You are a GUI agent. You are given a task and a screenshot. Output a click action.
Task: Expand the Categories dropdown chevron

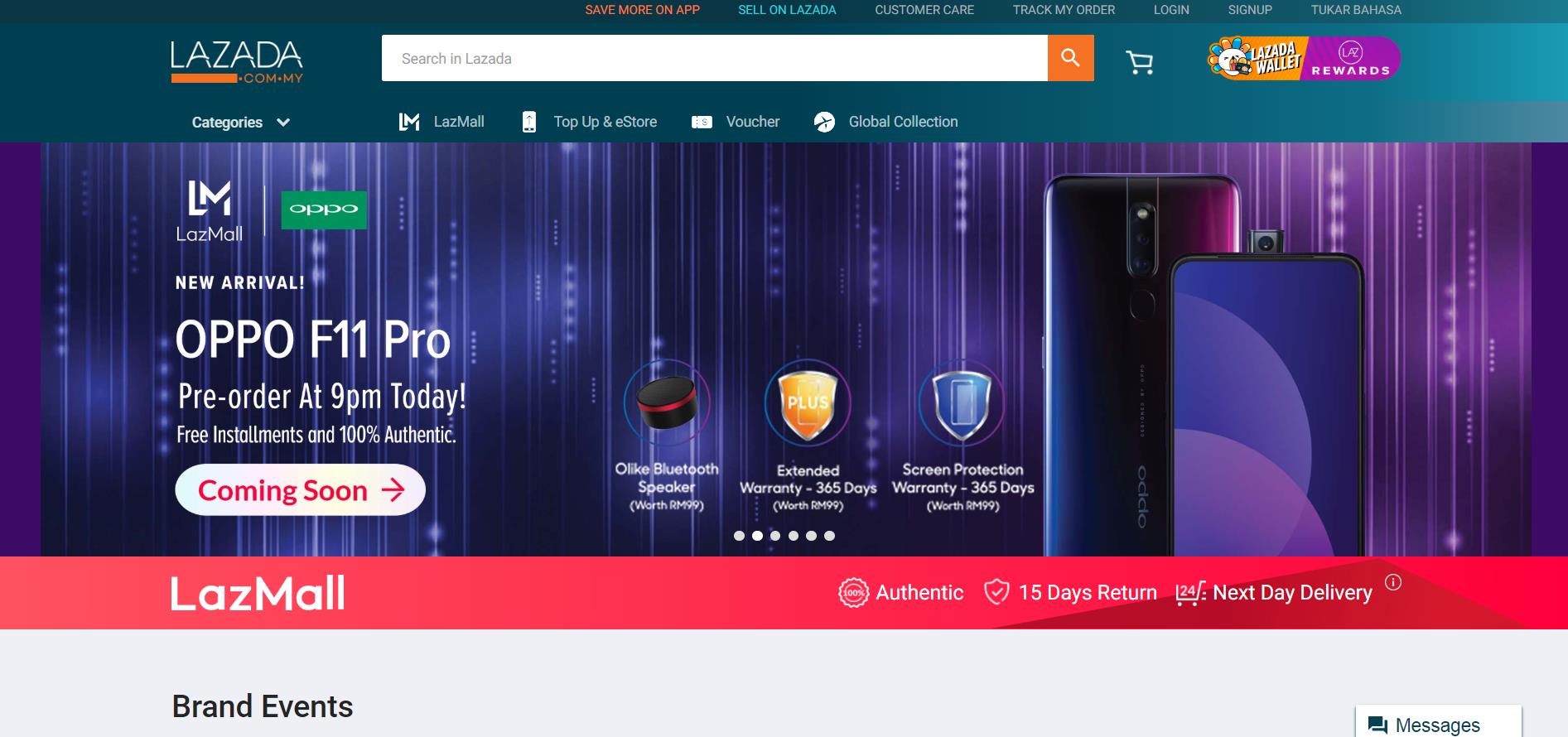pyautogui.click(x=283, y=123)
